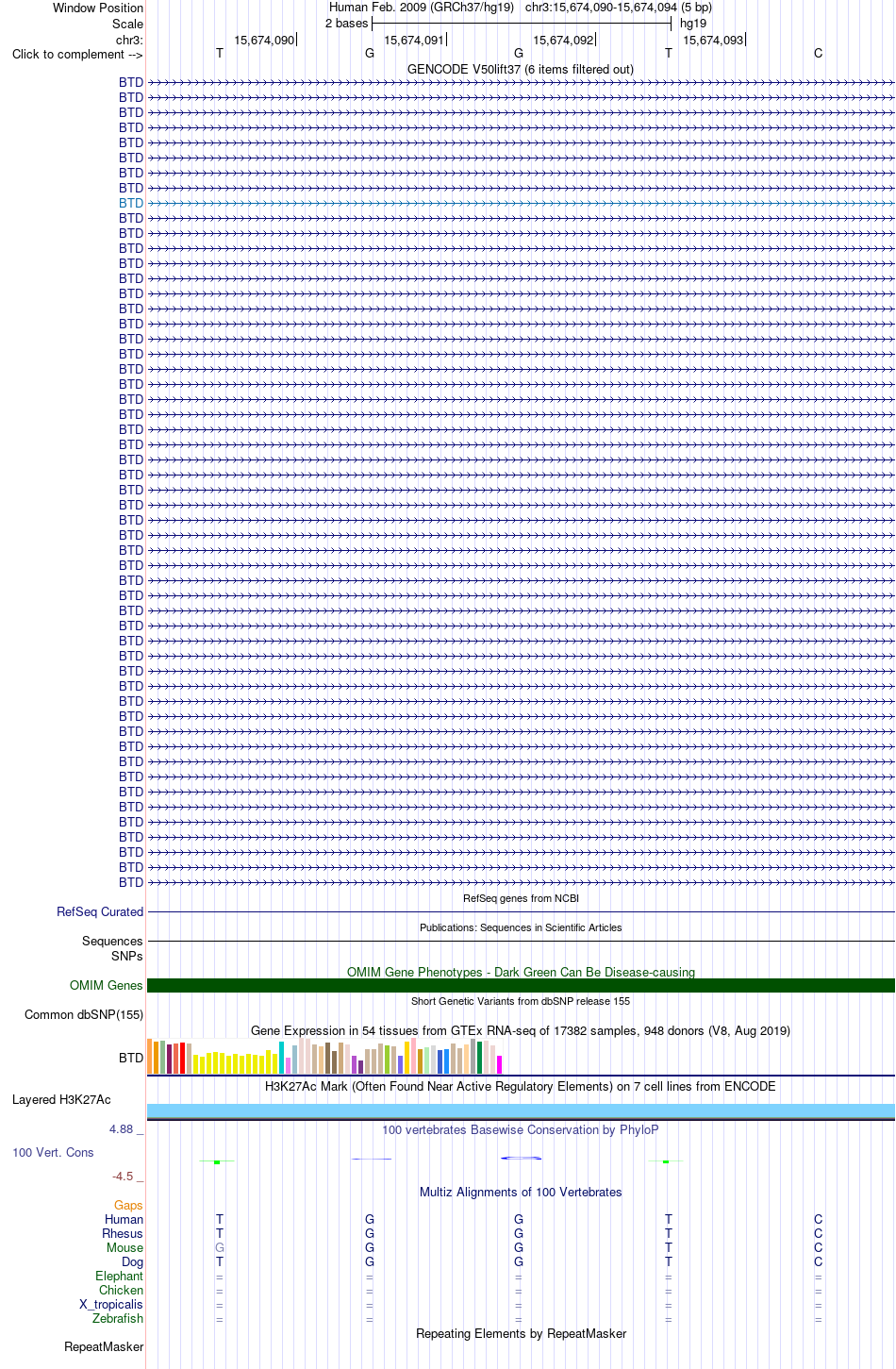Image resolution: width=896 pixels, height=1369 pixels.
Task: Click the Common dbSNP(155) label
Action: [x=84, y=1015]
